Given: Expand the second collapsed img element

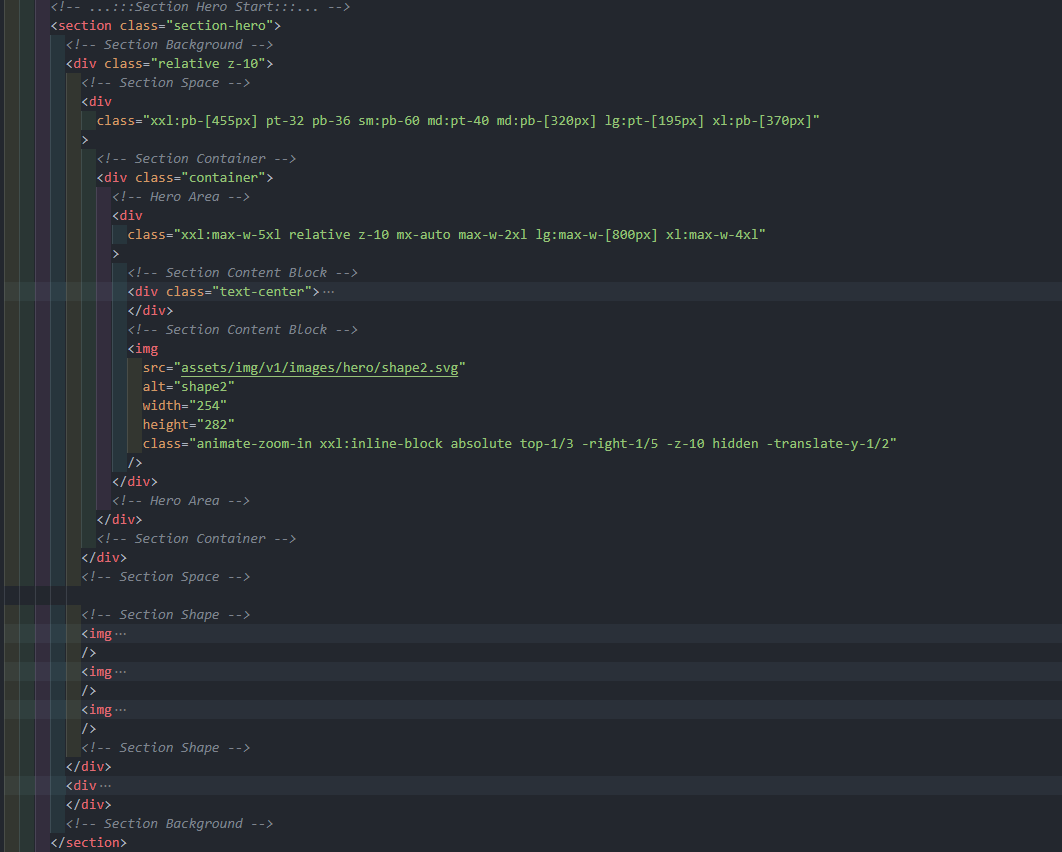Looking at the screenshot, I should click(x=121, y=671).
